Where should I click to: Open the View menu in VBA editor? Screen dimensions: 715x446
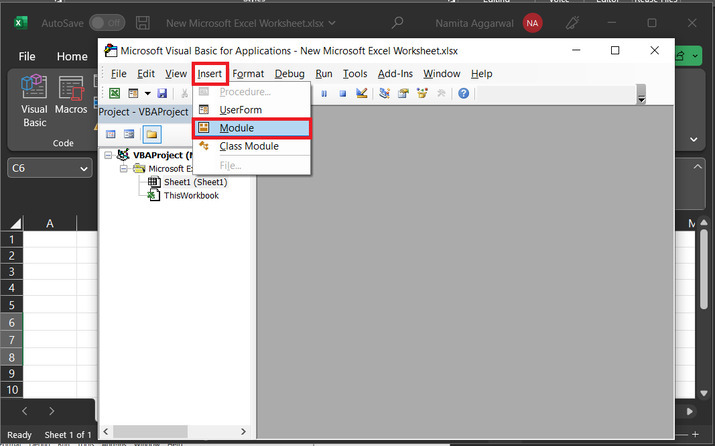click(x=176, y=74)
